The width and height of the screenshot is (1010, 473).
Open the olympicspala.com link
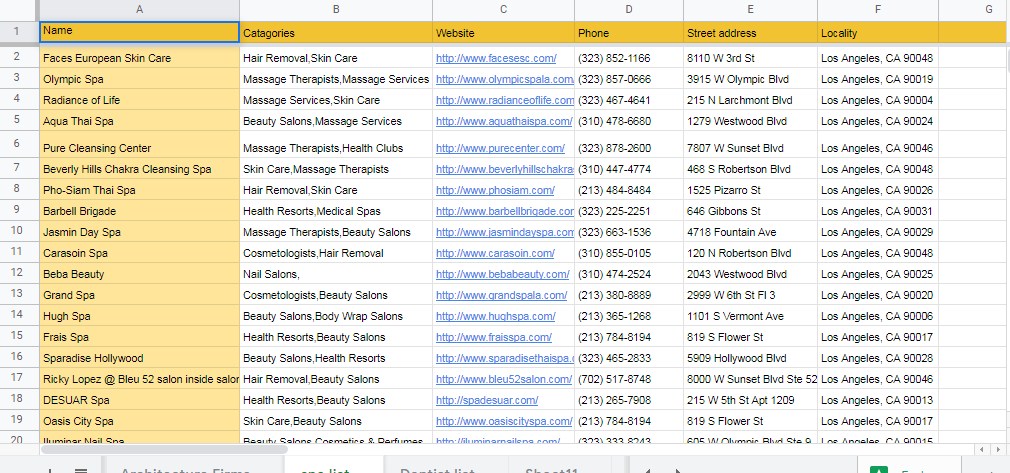(x=504, y=79)
